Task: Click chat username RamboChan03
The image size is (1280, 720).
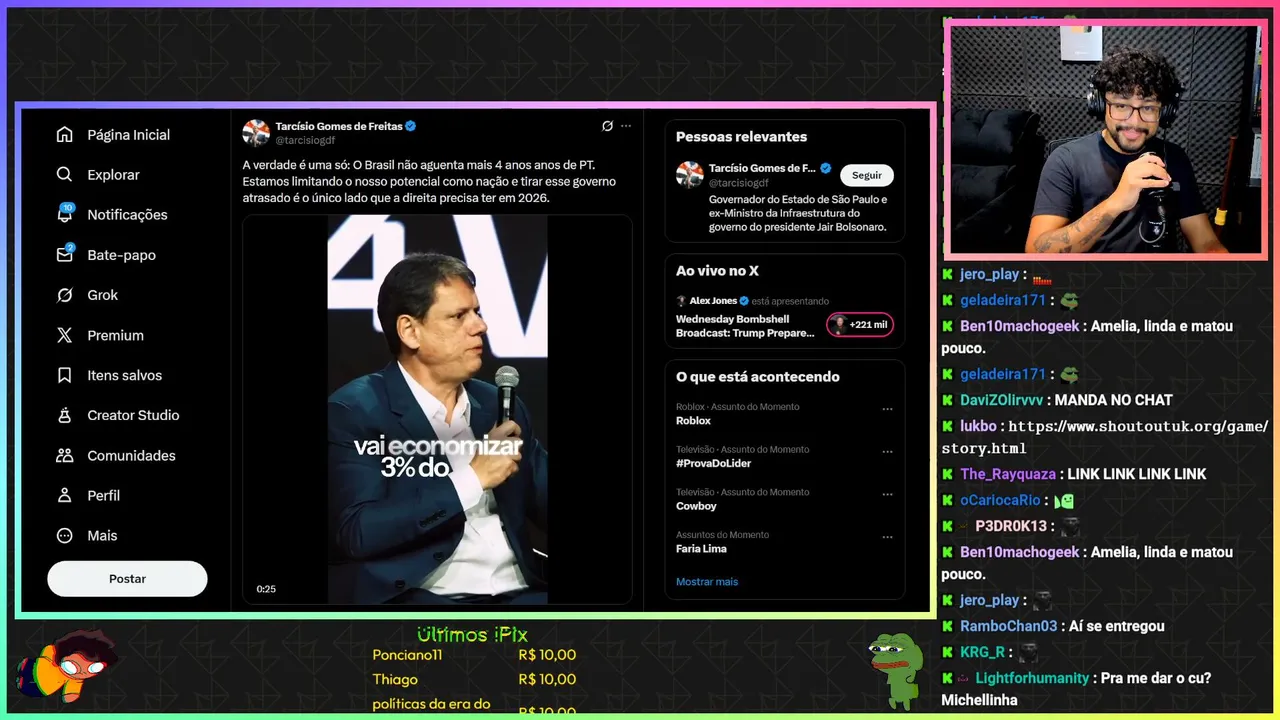Action: [x=1008, y=626]
